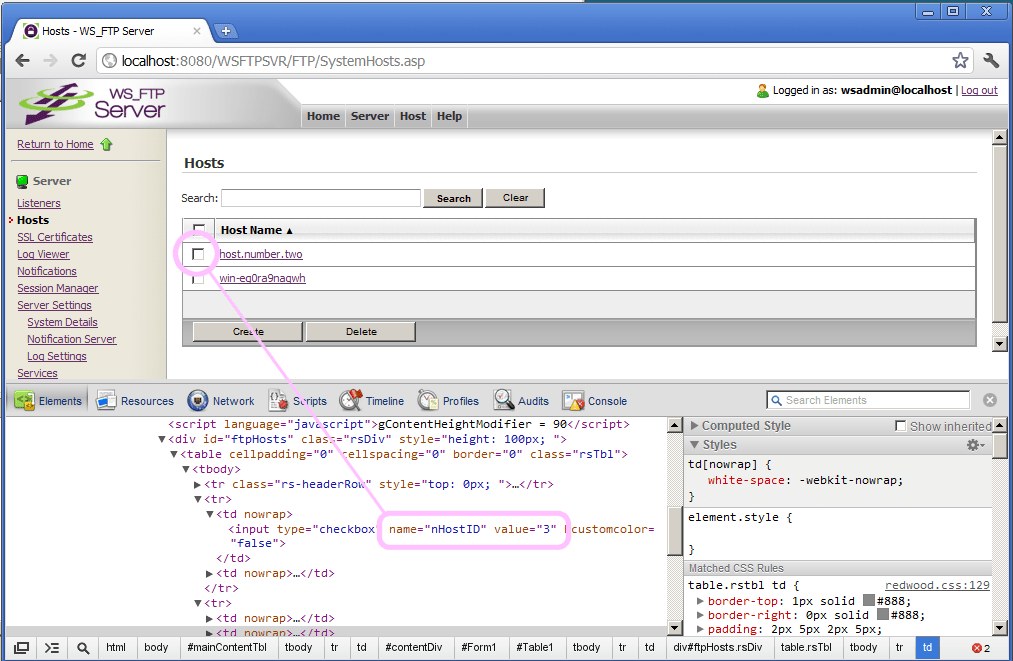Image resolution: width=1013 pixels, height=661 pixels.
Task: Switch to the Network panel
Action: click(x=221, y=401)
